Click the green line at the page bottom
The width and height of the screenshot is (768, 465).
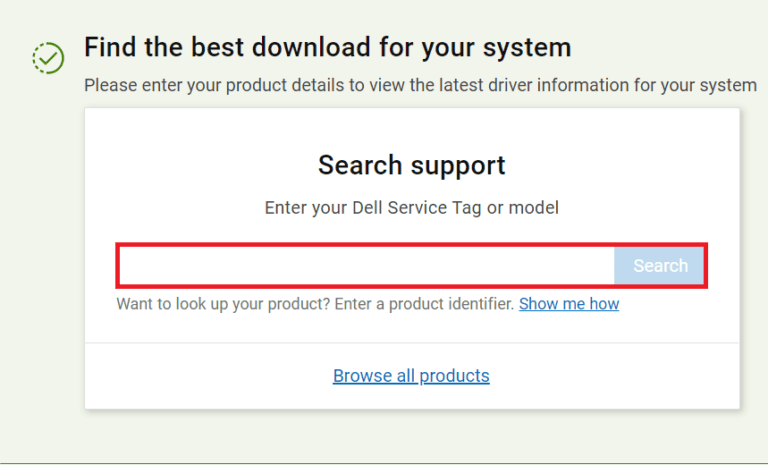coord(384,463)
